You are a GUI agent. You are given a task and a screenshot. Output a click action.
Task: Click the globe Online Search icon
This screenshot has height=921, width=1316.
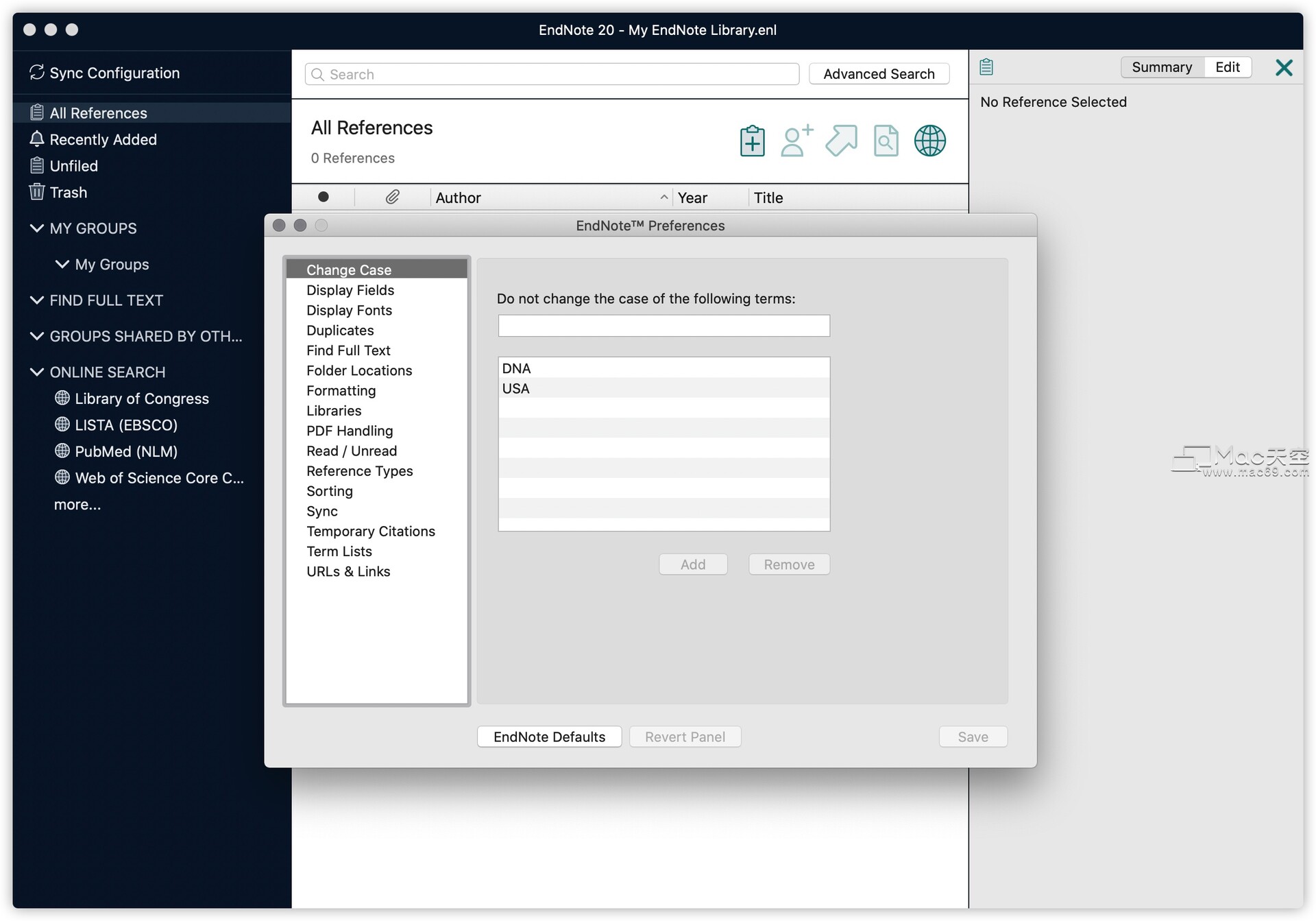(x=929, y=140)
